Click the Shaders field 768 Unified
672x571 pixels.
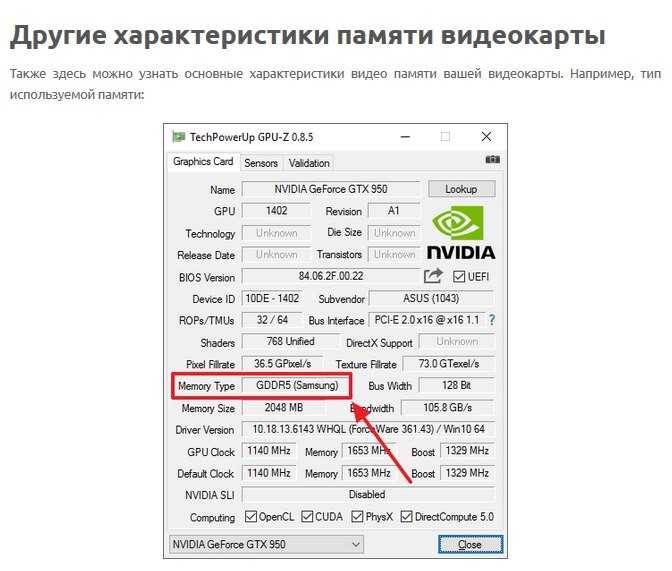pyautogui.click(x=291, y=342)
